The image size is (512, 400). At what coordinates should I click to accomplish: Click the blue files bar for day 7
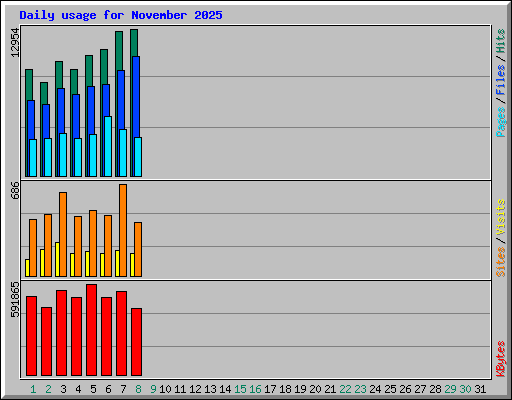point(121,100)
